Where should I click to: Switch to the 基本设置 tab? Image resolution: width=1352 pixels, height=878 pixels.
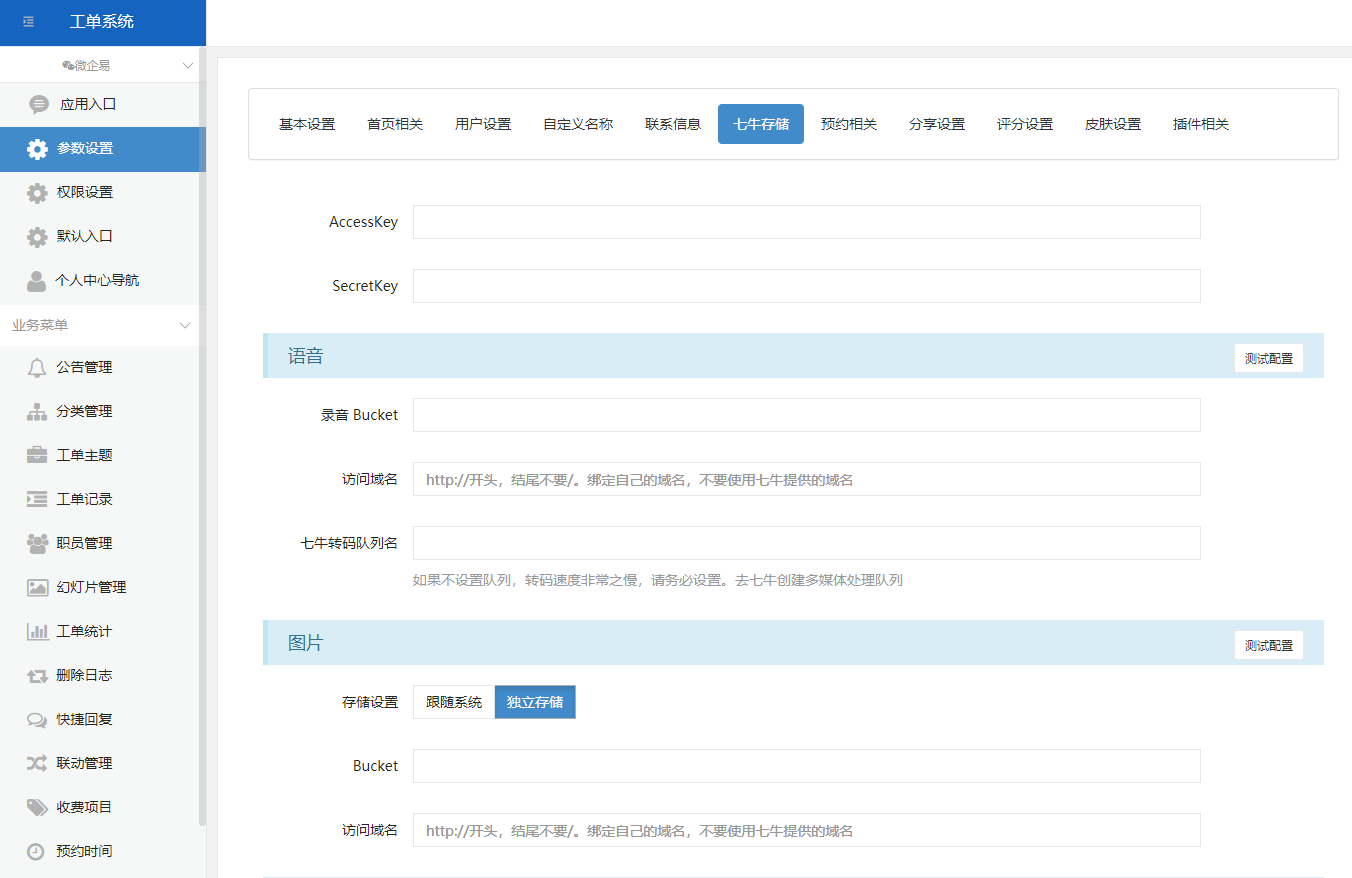[x=307, y=124]
